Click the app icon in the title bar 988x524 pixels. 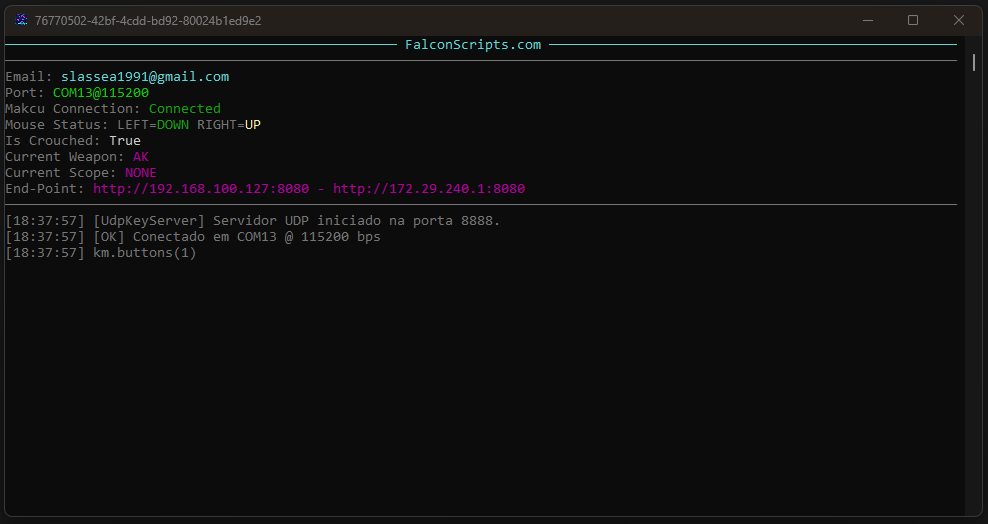(21, 20)
